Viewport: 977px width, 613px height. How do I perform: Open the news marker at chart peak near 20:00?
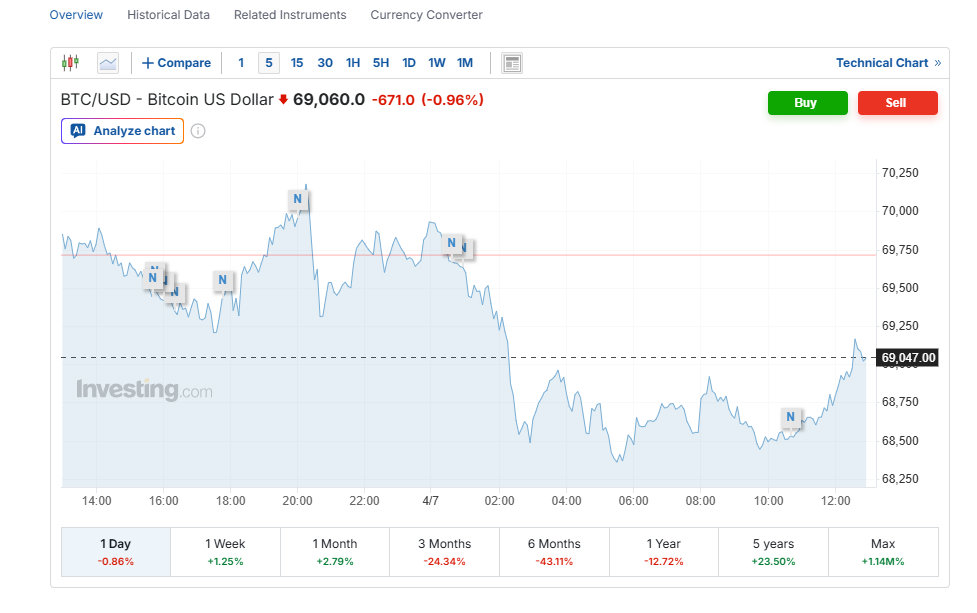coord(297,199)
